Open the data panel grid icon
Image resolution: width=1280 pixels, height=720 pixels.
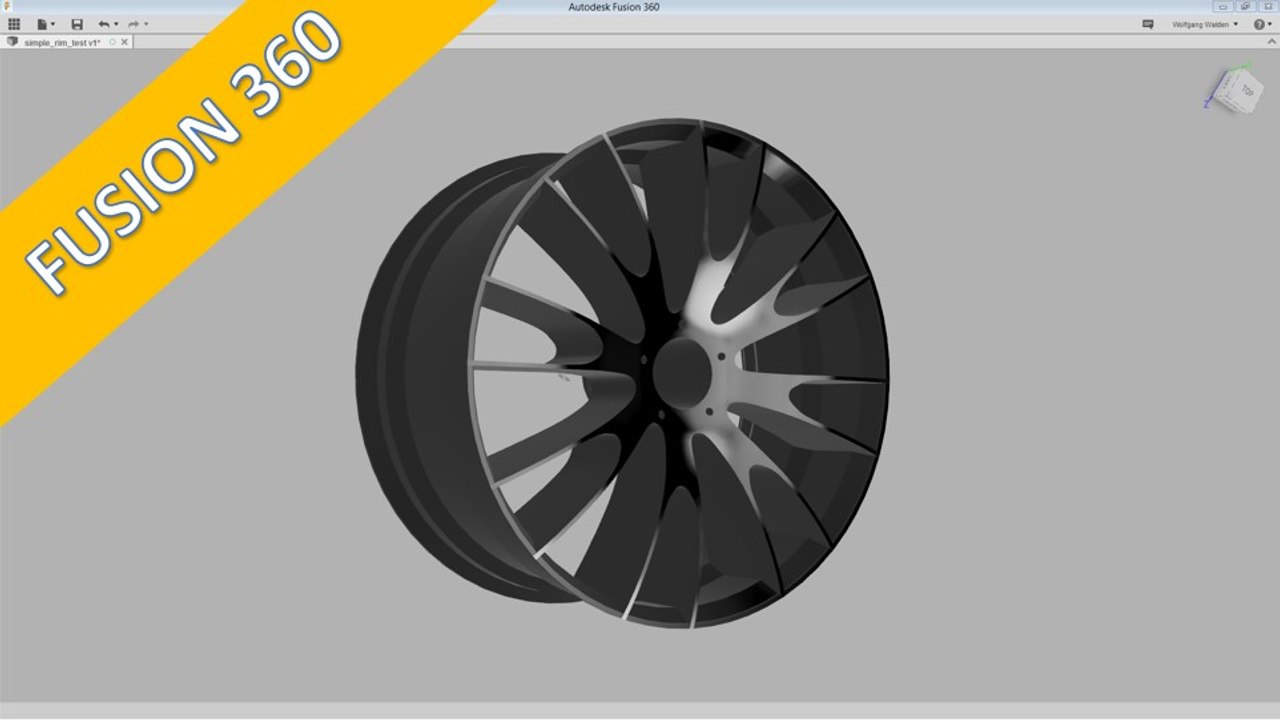[x=13, y=24]
